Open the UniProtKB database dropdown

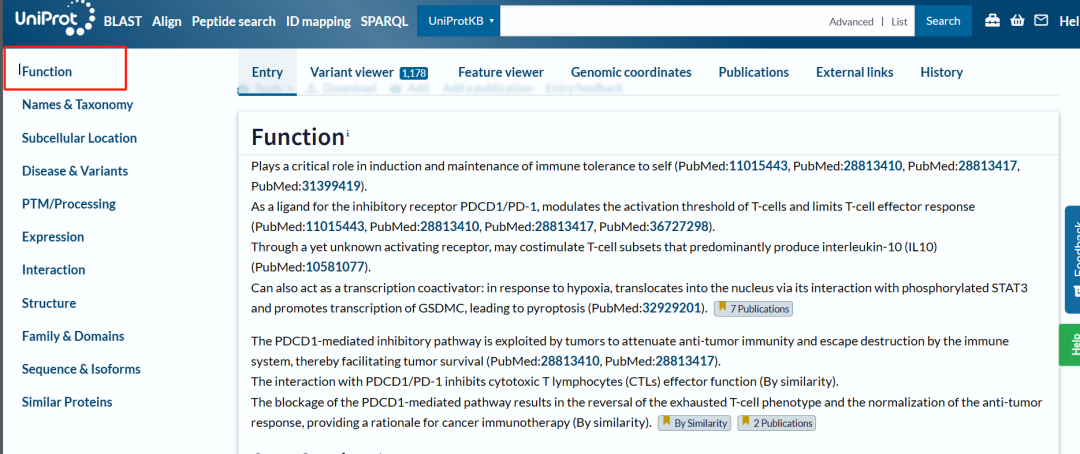(461, 21)
